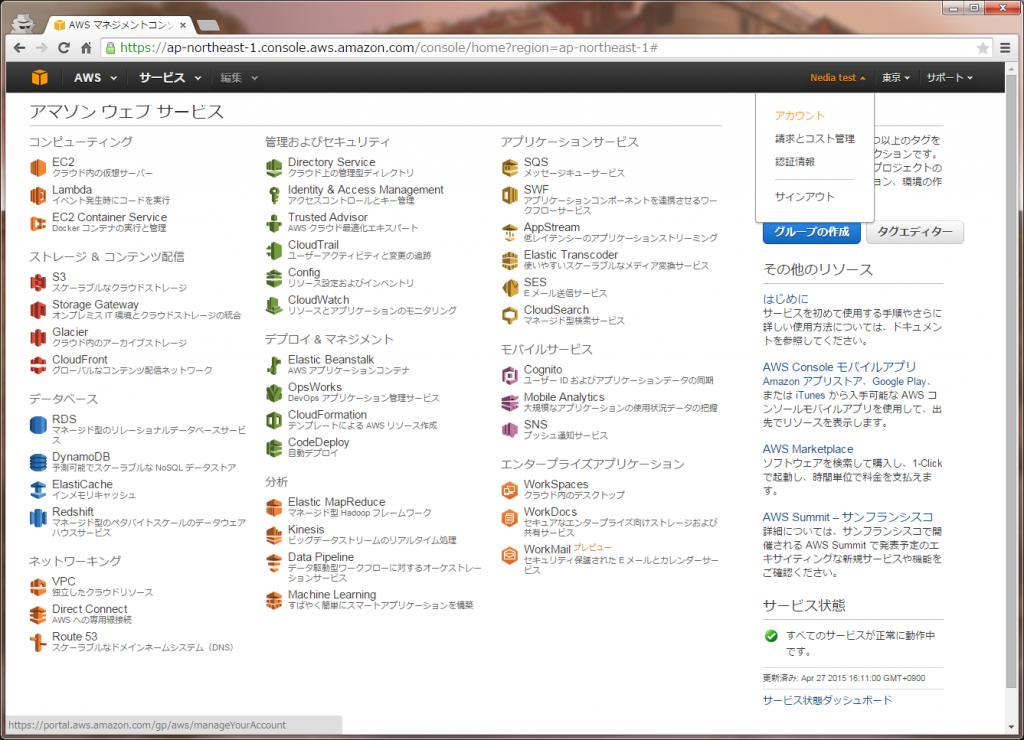Click the EC2 Container Service icon

[38, 223]
